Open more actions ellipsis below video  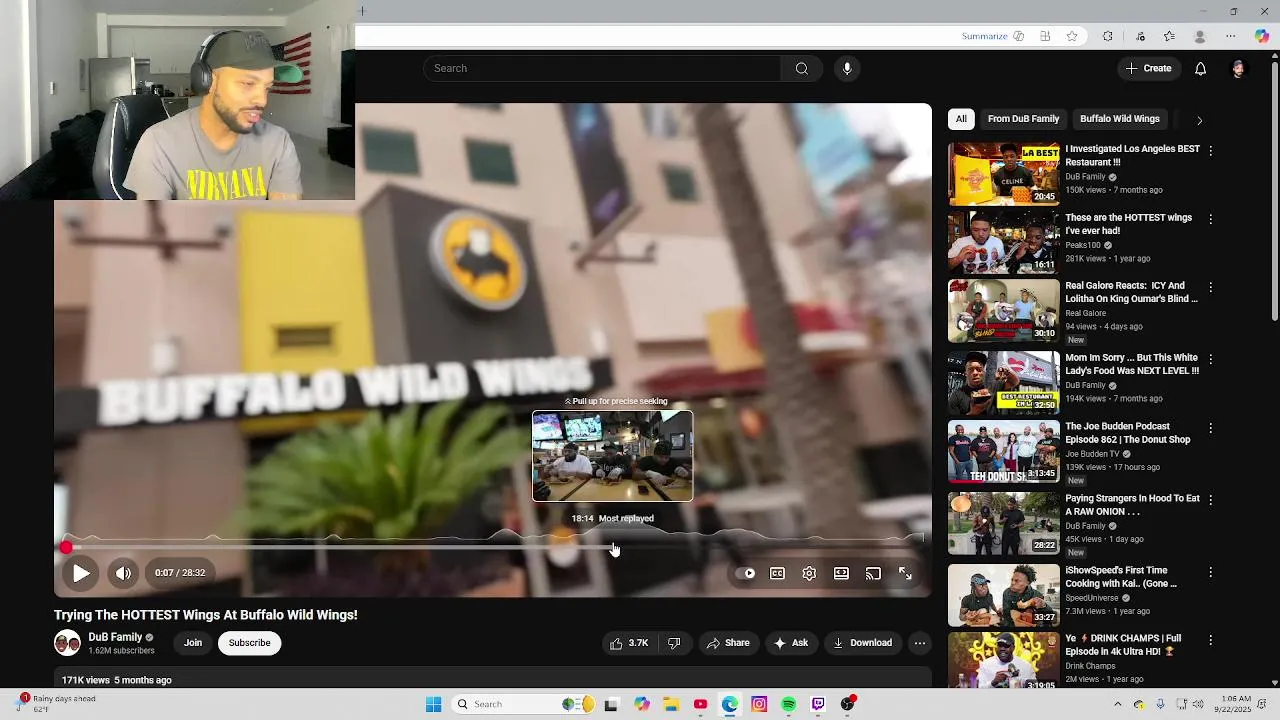click(920, 643)
